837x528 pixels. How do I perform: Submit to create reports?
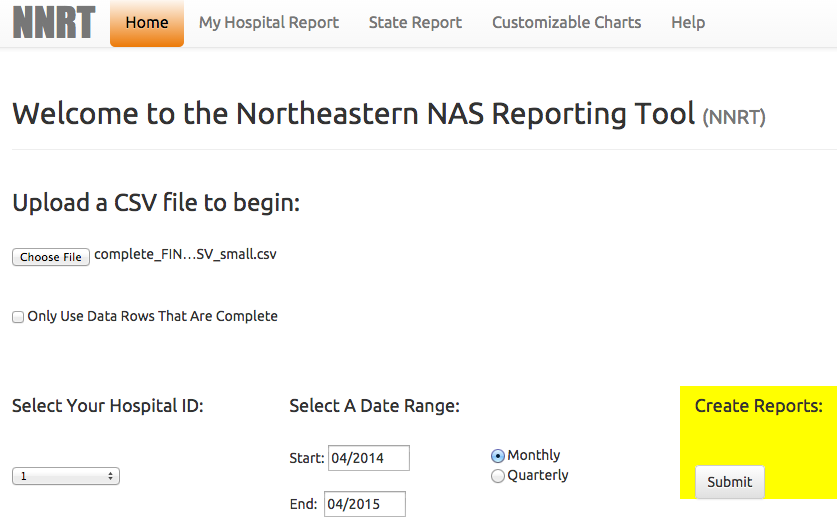coord(729,482)
